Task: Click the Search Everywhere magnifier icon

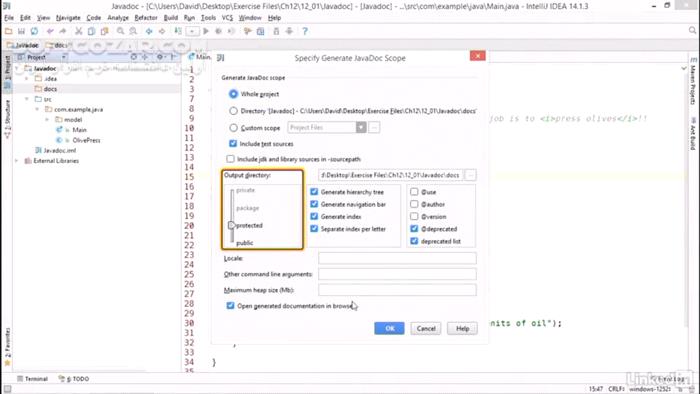Action: [x=692, y=30]
